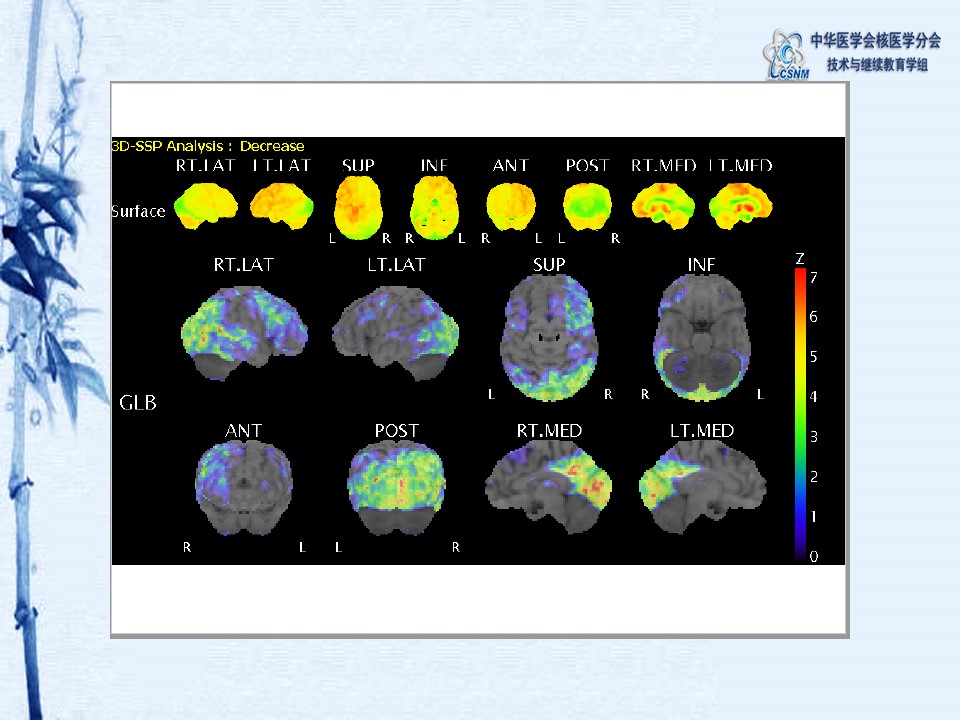Pick the small Surface RT.MED brain thumbnail

coord(663,206)
